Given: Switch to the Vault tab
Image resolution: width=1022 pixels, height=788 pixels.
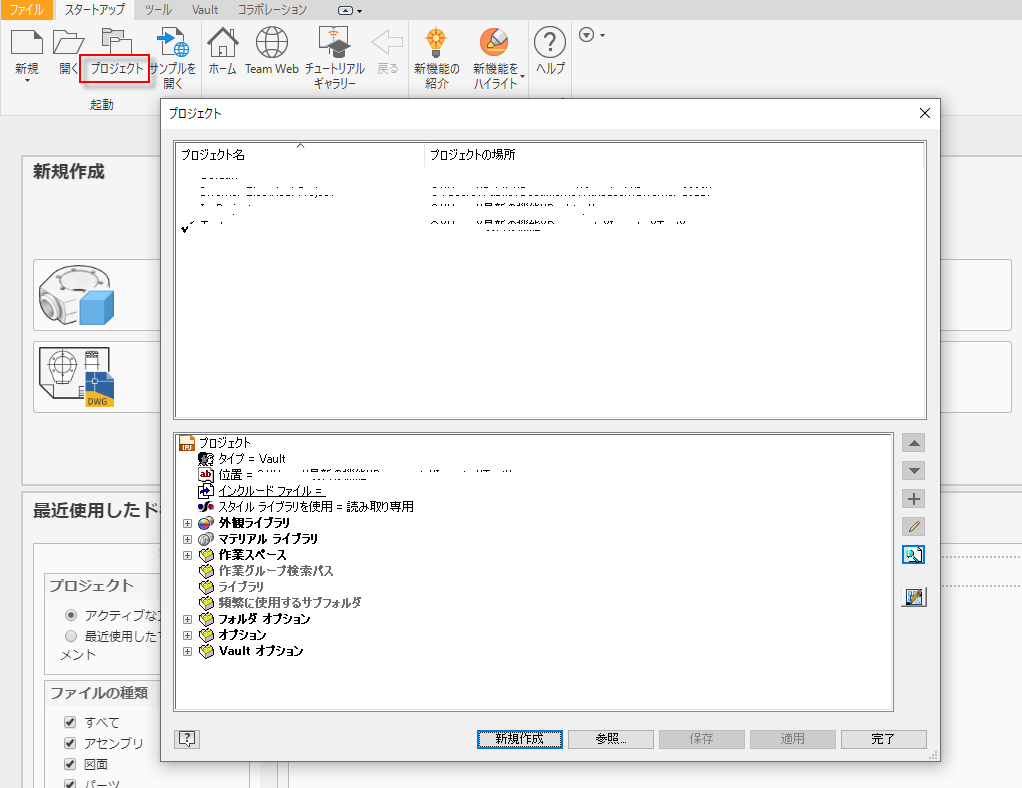Looking at the screenshot, I should click(205, 10).
